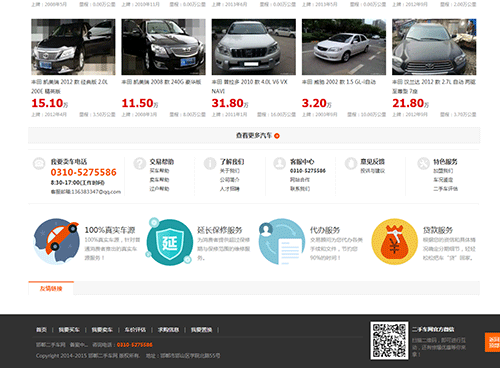The width and height of the screenshot is (500, 368).
Task: Click the price 21.80万
Action: 410,103
